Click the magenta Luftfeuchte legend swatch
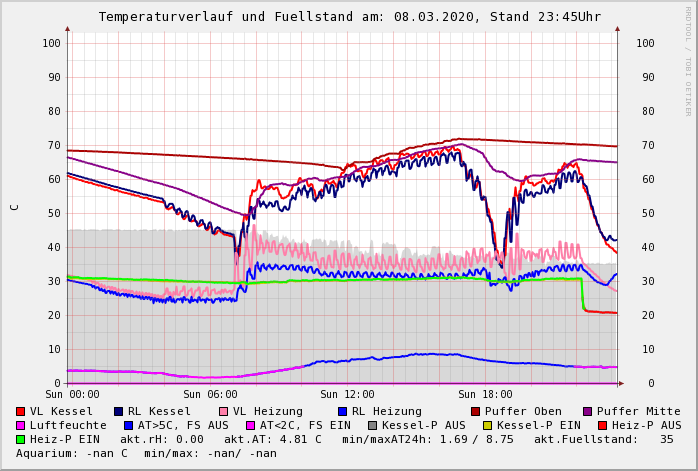The image size is (698, 471). point(20,426)
